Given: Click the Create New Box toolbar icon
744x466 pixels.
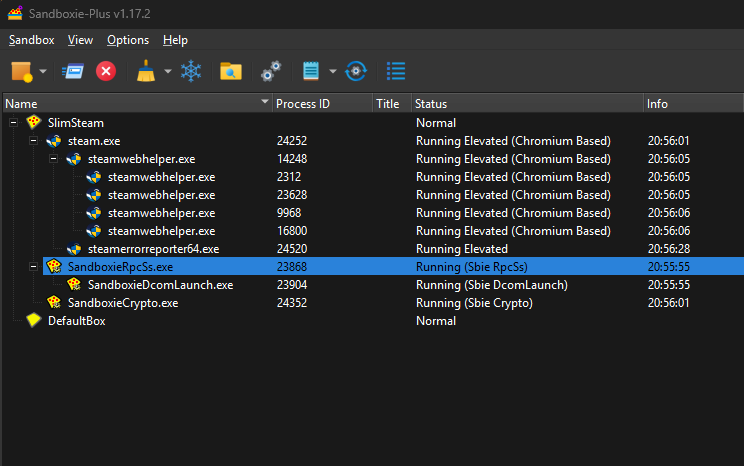Looking at the screenshot, I should click(x=22, y=72).
